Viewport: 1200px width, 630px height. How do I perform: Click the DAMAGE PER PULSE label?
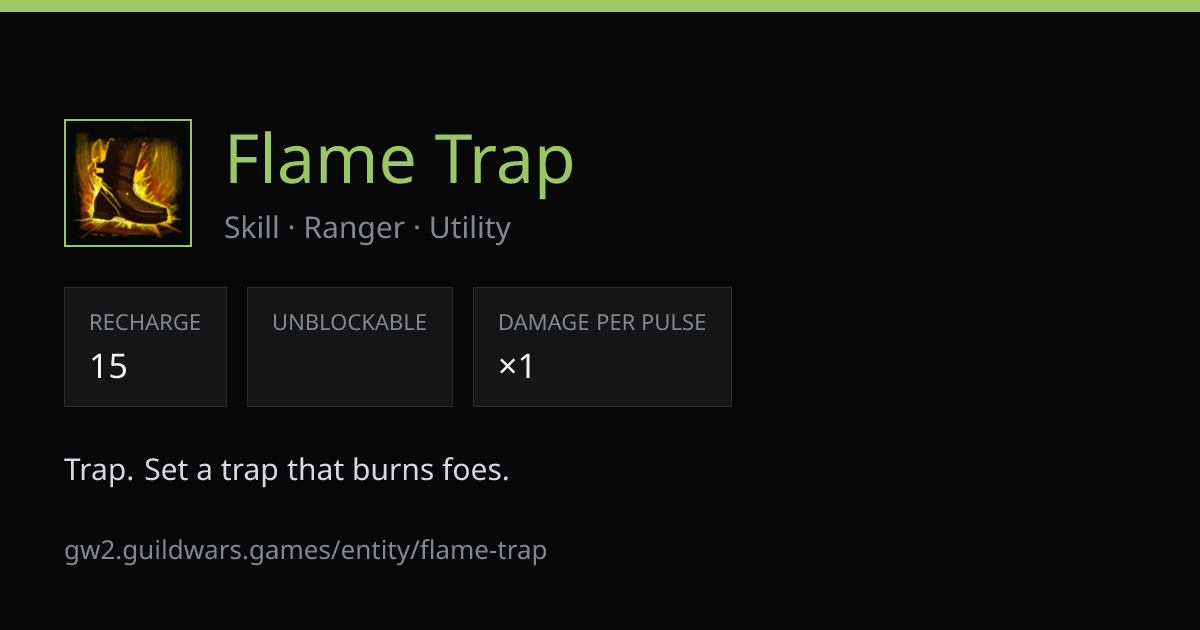(602, 323)
